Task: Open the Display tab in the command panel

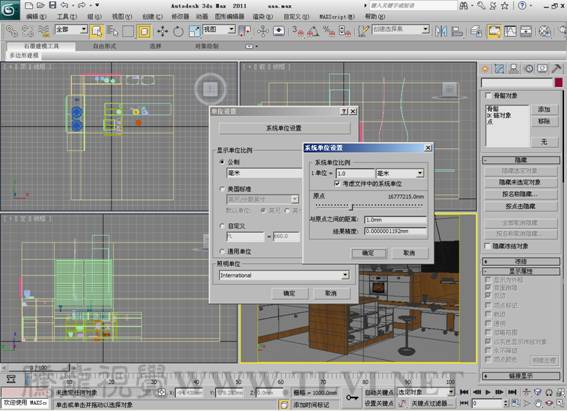Action: (x=542, y=68)
